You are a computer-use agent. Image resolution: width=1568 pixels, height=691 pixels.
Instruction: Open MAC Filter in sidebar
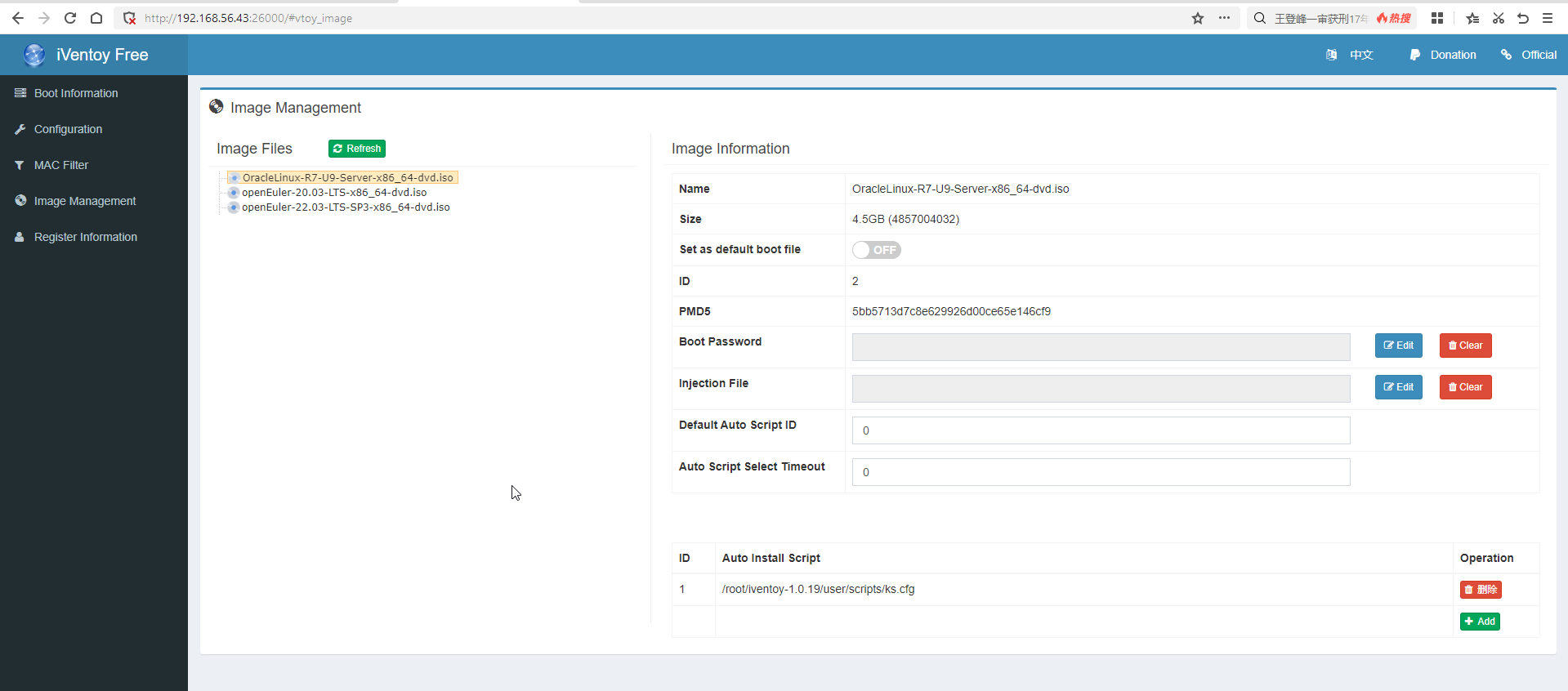(60, 165)
